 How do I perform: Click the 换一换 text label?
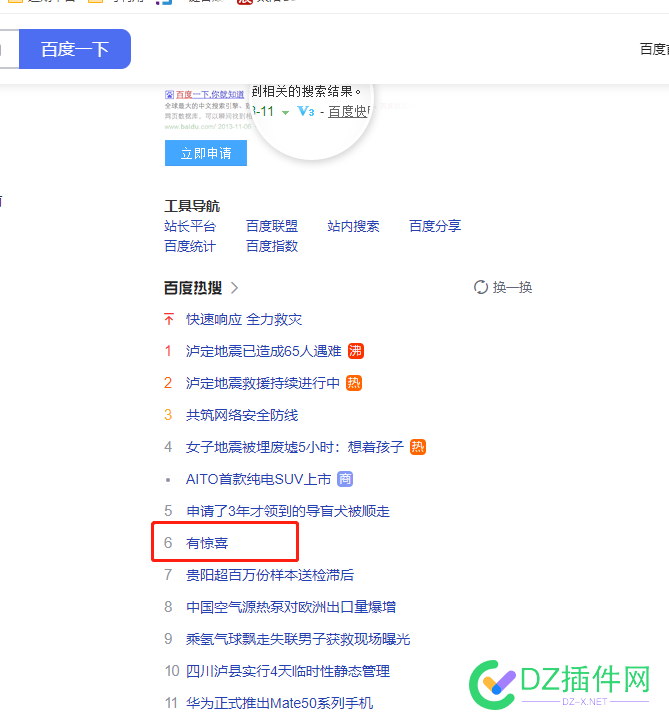pos(512,287)
